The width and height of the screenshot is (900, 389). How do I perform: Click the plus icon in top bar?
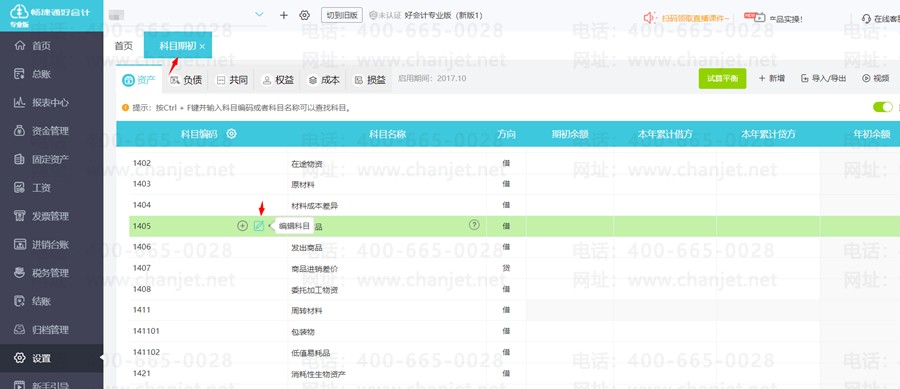284,15
